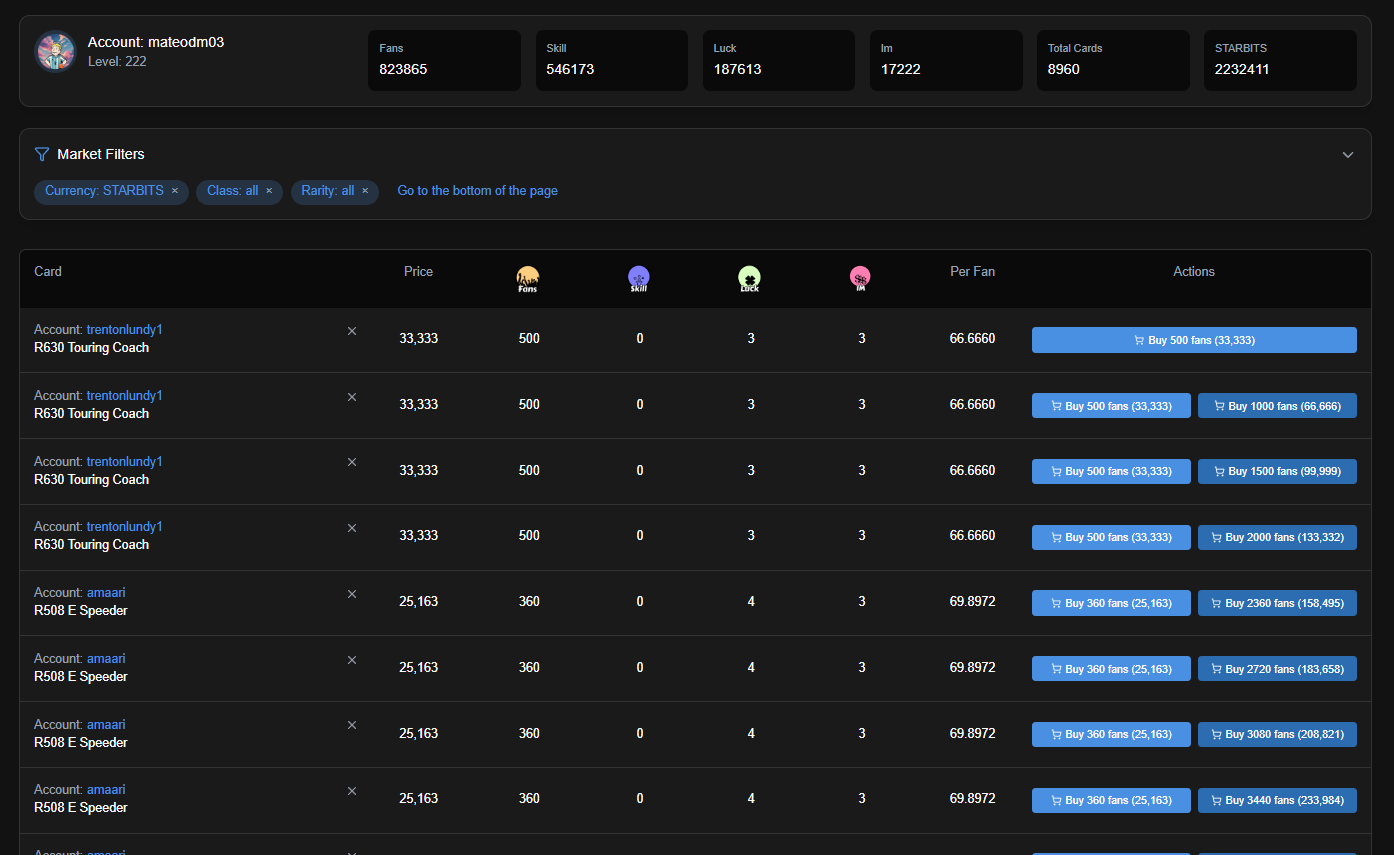The height and width of the screenshot is (855, 1394).
Task: Click the Market Filters funnel icon
Action: pos(42,154)
